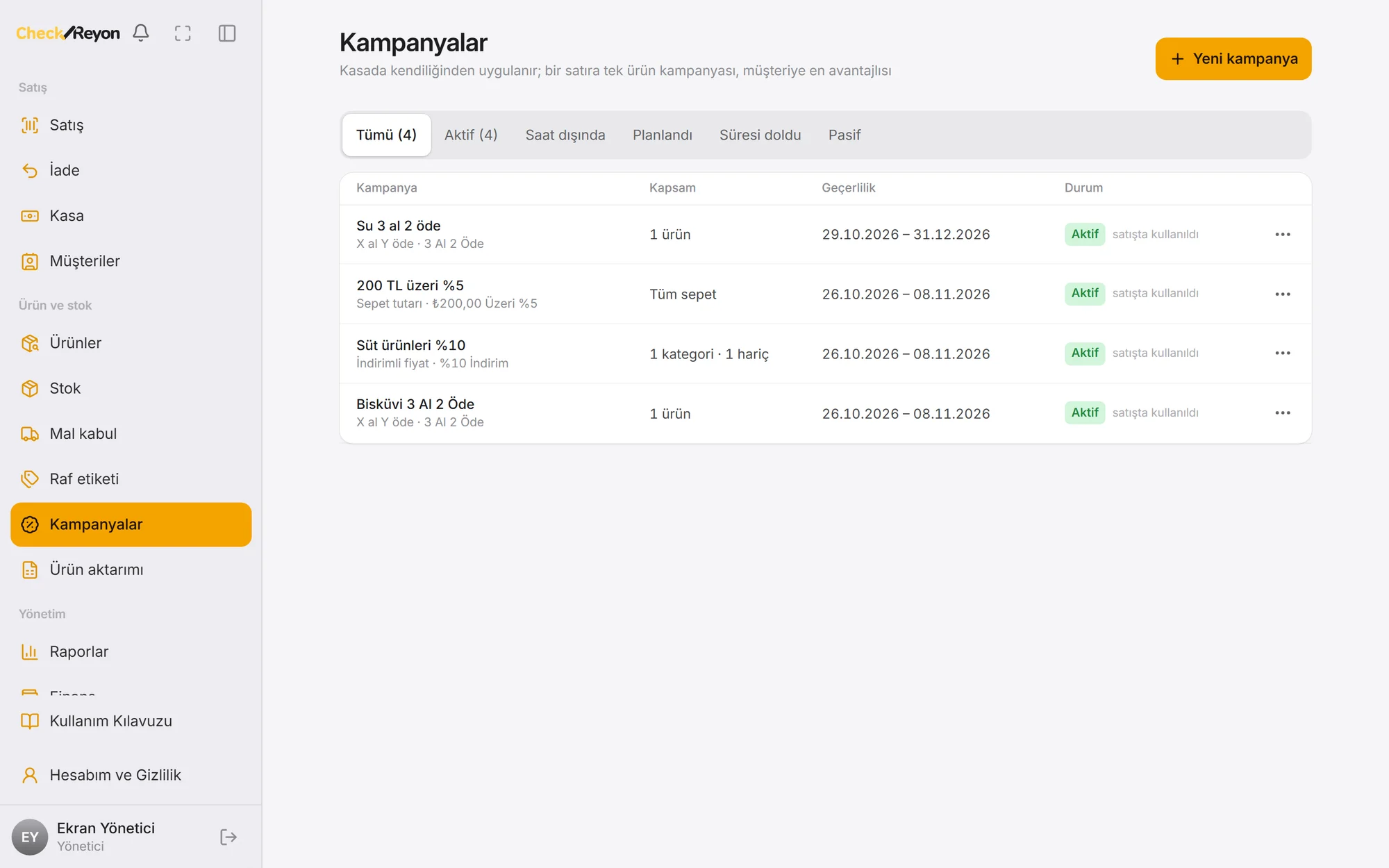Switch to the Saat dışında tab

565,135
